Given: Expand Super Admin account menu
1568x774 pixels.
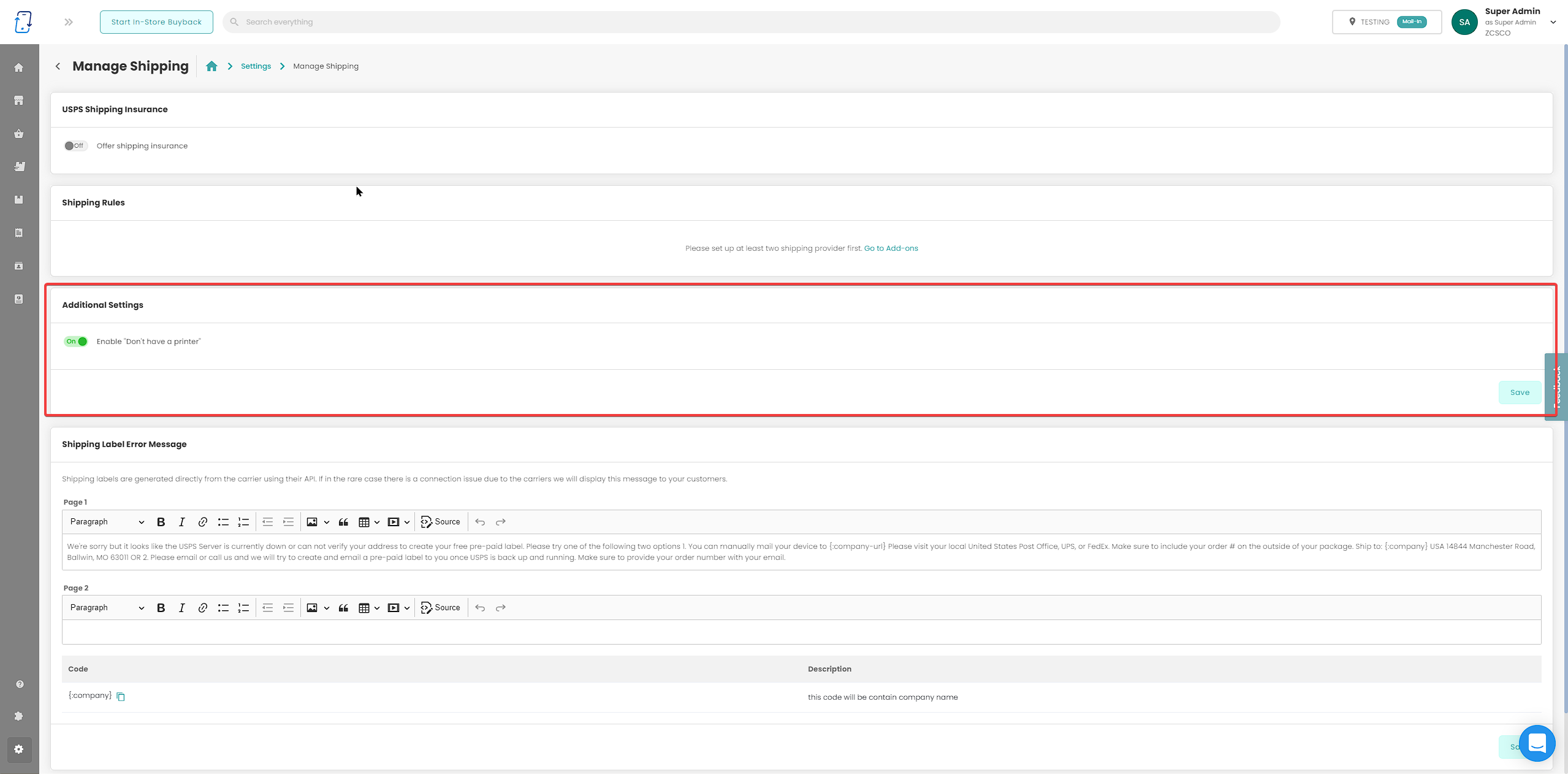Looking at the screenshot, I should (1553, 22).
